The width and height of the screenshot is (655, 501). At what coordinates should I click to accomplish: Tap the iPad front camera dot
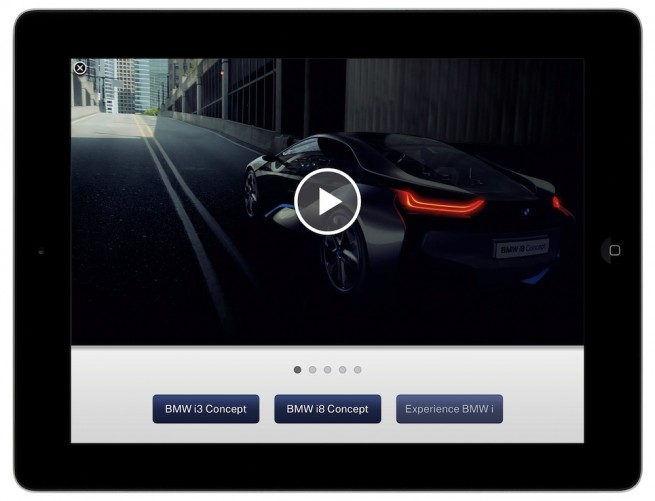tap(40, 251)
